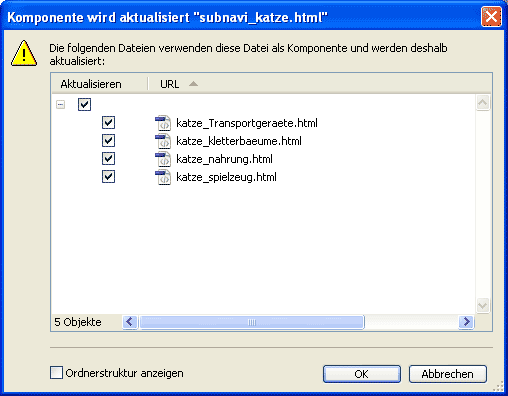Image resolution: width=508 pixels, height=396 pixels.
Task: Select the katze_kletterbaeume.html filename text
Action: tap(239, 141)
